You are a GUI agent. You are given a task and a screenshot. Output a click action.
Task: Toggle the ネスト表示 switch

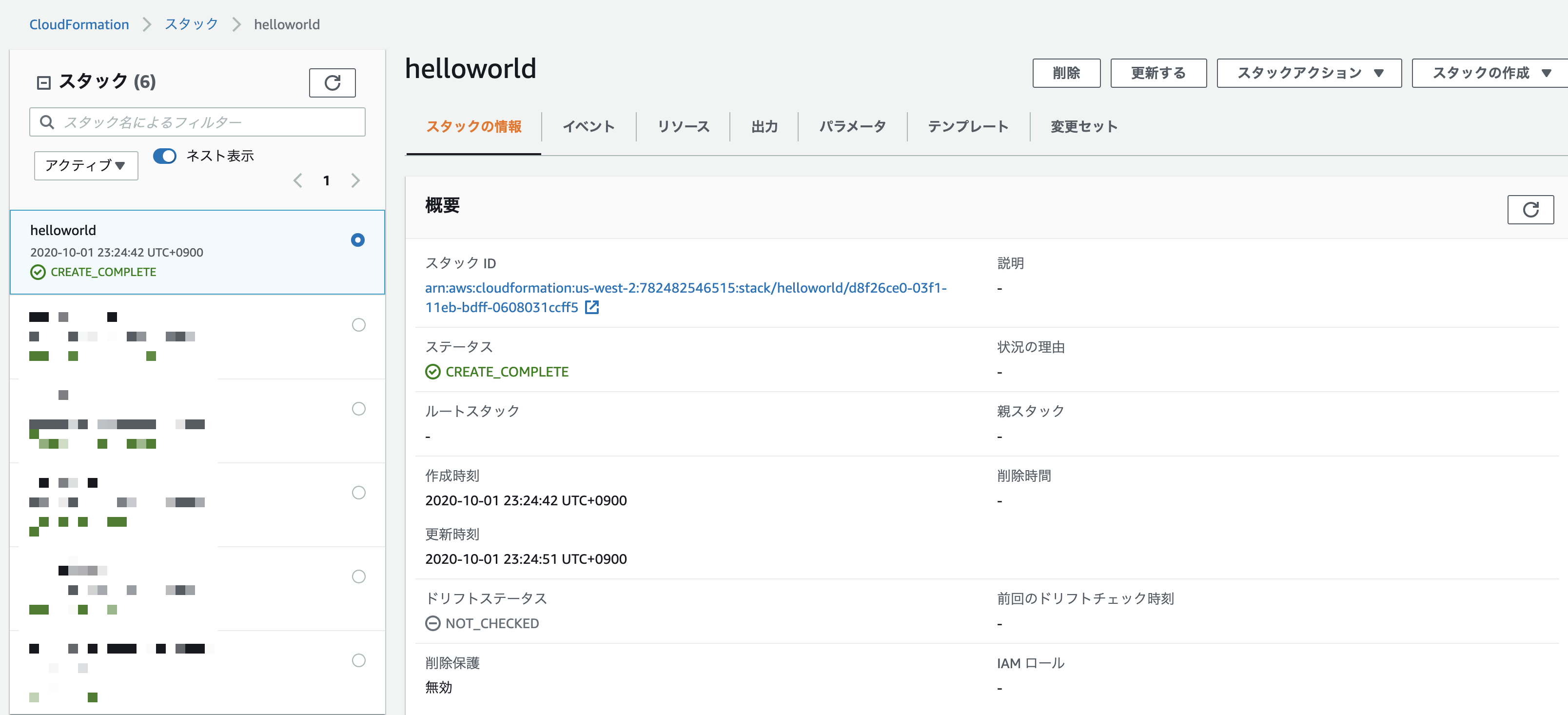[x=164, y=156]
